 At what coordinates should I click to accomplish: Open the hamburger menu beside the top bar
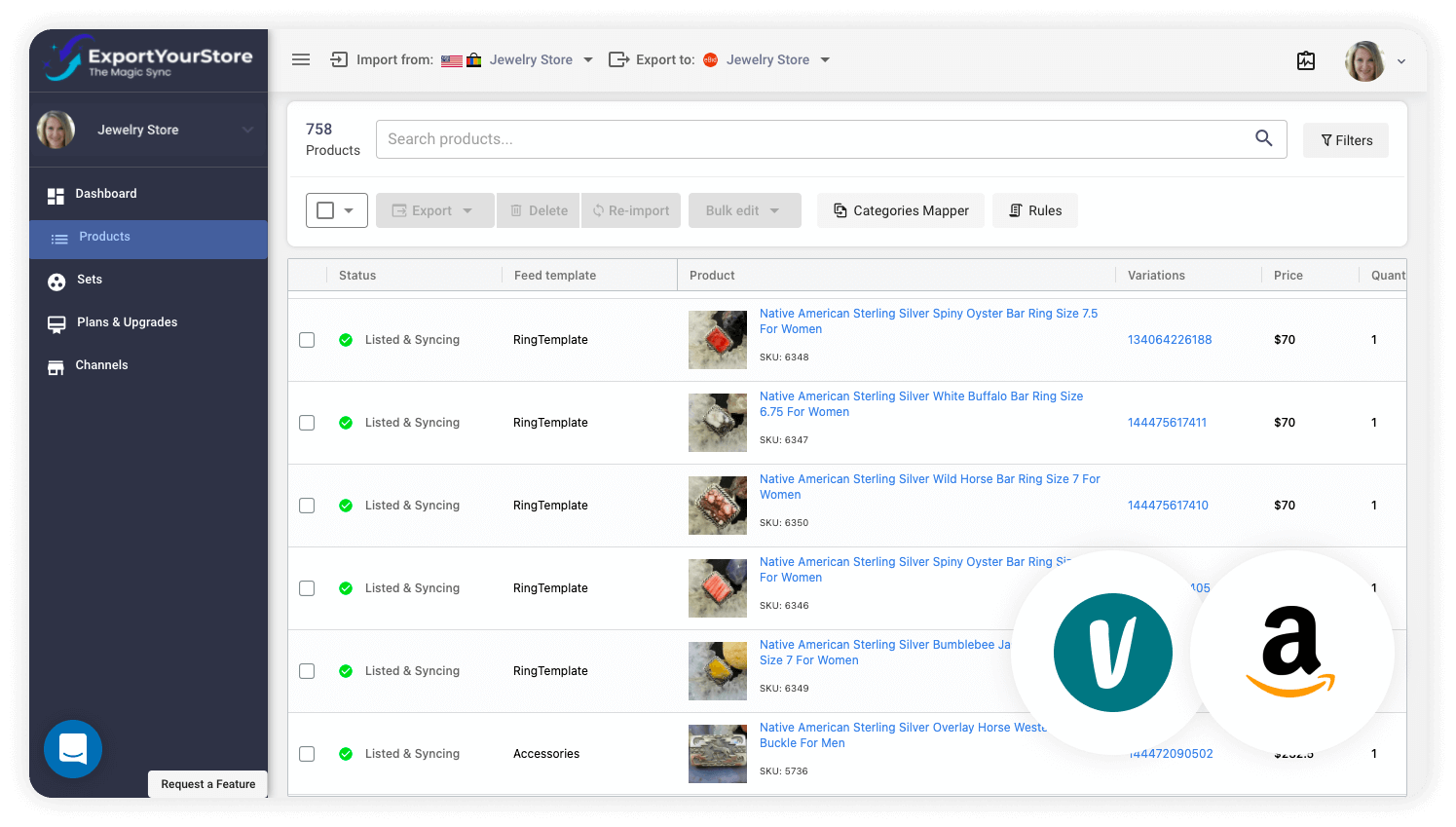point(301,59)
